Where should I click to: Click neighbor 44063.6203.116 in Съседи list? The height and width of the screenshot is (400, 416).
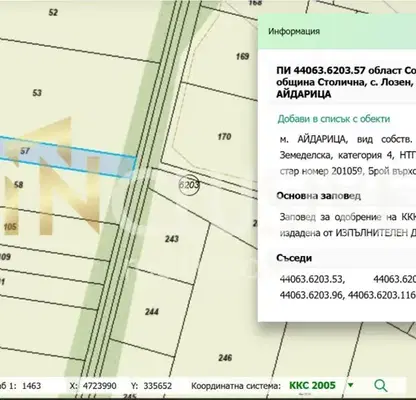coord(382,295)
